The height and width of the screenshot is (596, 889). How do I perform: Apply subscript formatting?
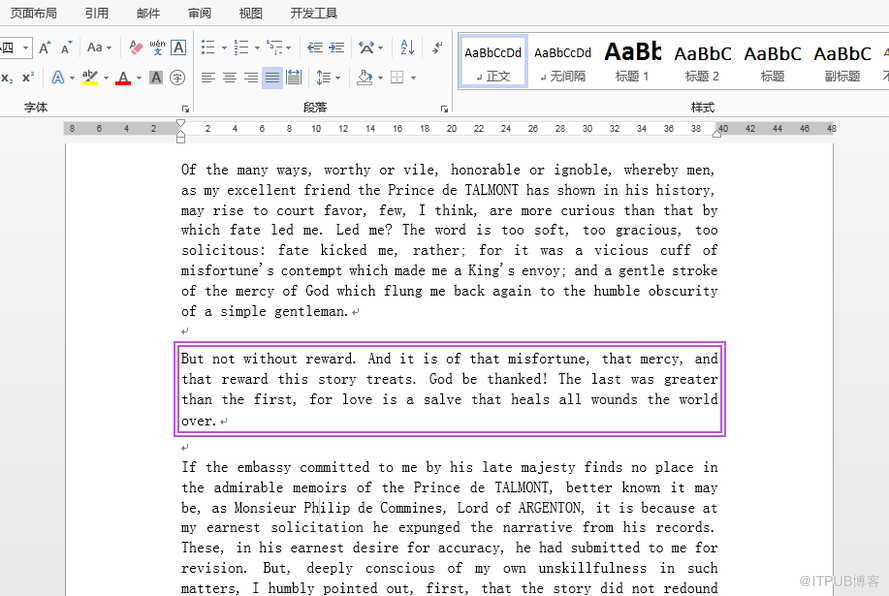[7, 78]
